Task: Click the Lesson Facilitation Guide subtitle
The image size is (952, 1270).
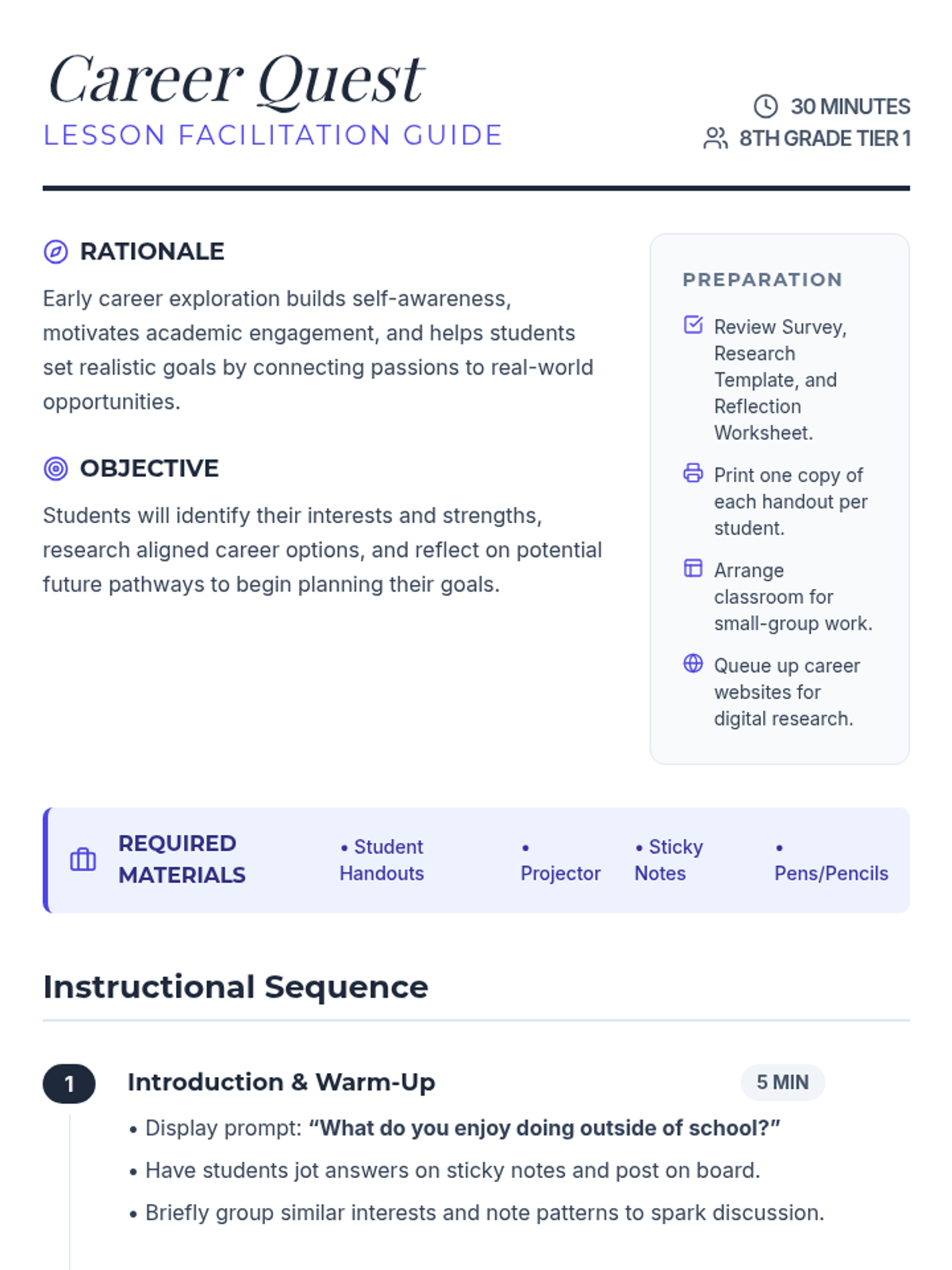Action: (273, 136)
